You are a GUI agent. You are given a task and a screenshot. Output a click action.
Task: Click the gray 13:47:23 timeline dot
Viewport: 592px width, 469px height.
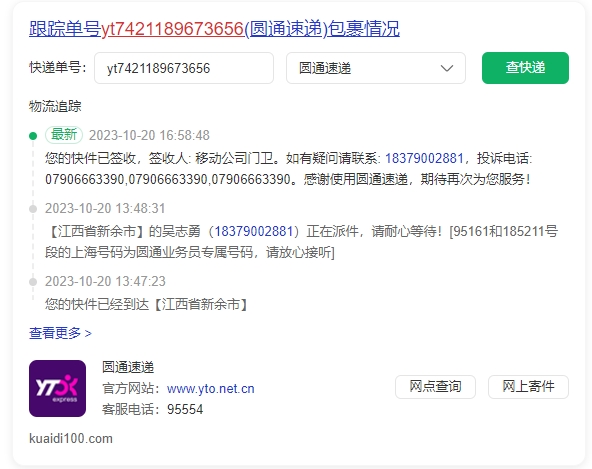click(x=33, y=282)
